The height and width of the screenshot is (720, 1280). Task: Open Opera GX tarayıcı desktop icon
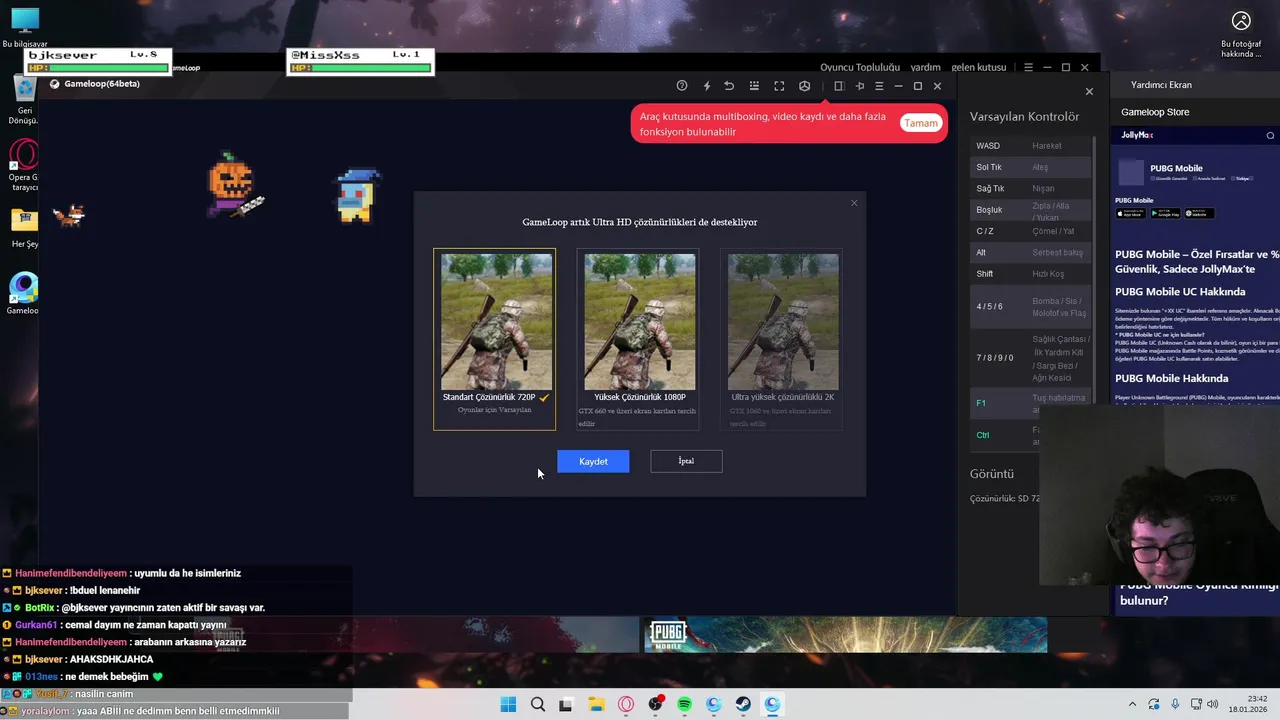[x=24, y=165]
